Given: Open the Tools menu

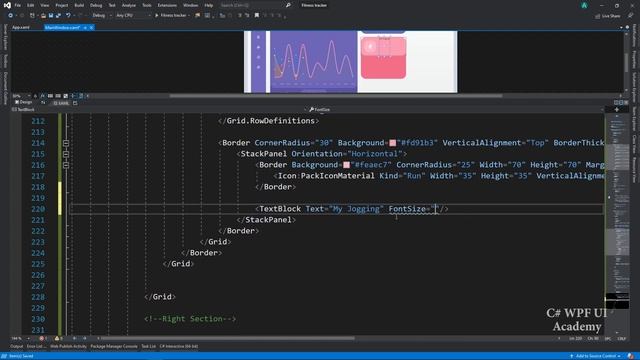Looking at the screenshot, I should point(147,5).
